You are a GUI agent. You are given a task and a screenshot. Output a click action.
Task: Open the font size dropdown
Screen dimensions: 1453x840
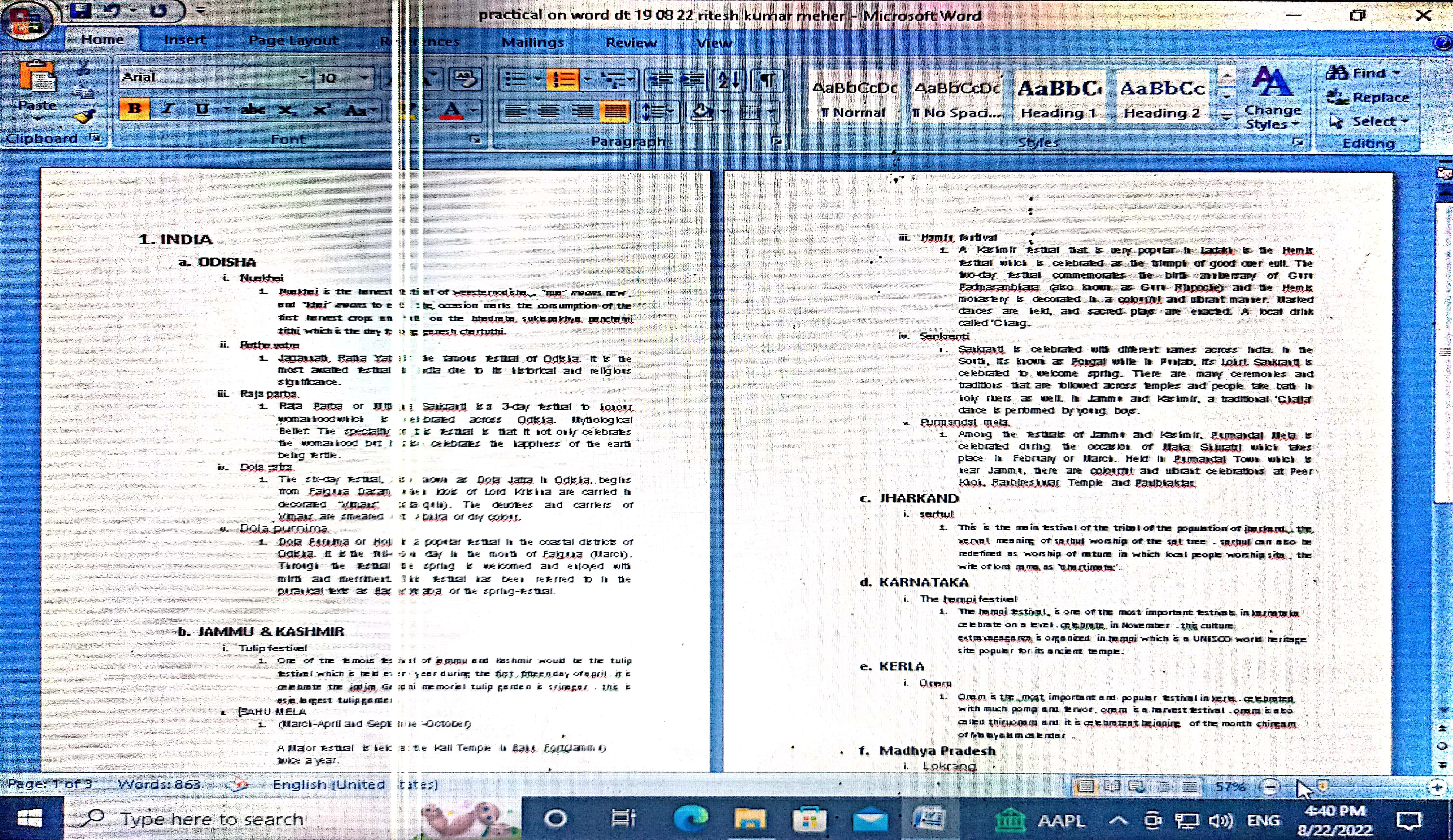click(x=364, y=77)
